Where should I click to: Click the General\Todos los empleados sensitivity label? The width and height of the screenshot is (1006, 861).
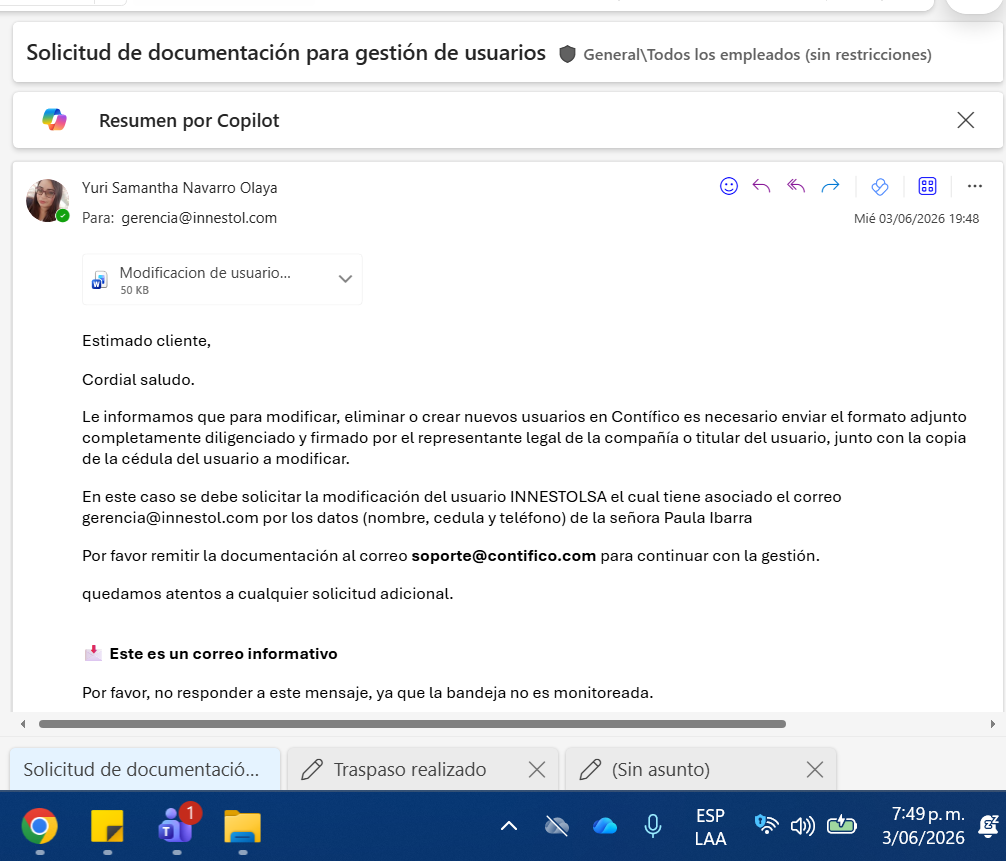tap(757, 55)
